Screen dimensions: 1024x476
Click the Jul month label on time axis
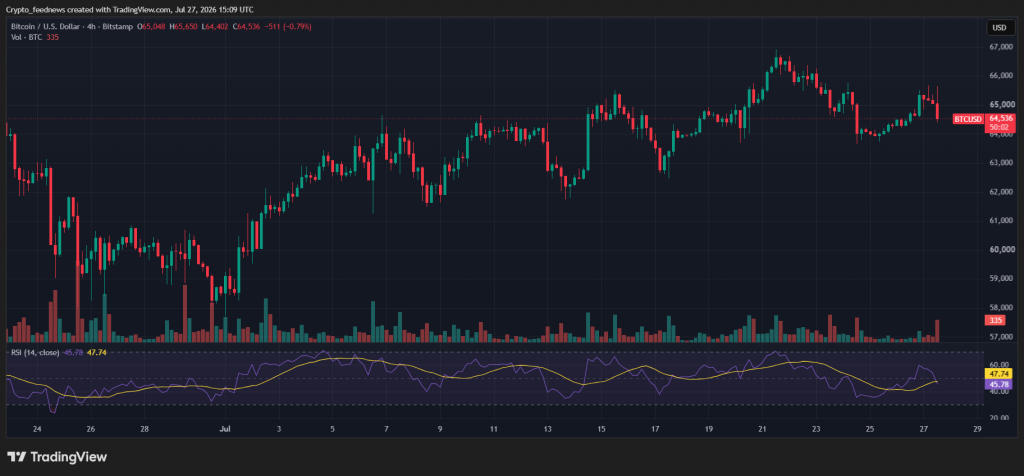pos(225,429)
